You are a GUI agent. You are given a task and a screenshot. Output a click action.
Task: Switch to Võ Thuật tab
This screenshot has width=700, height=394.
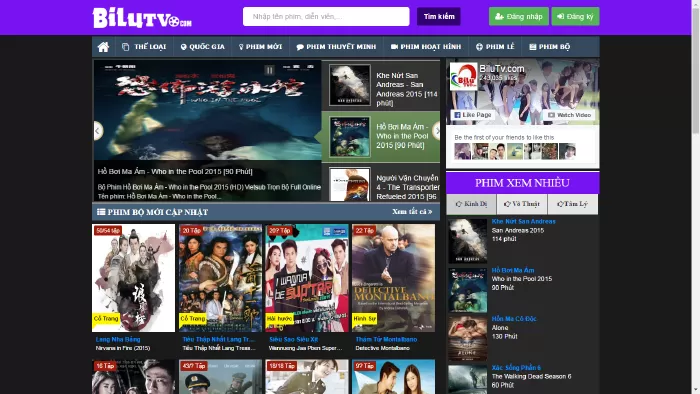(x=522, y=204)
